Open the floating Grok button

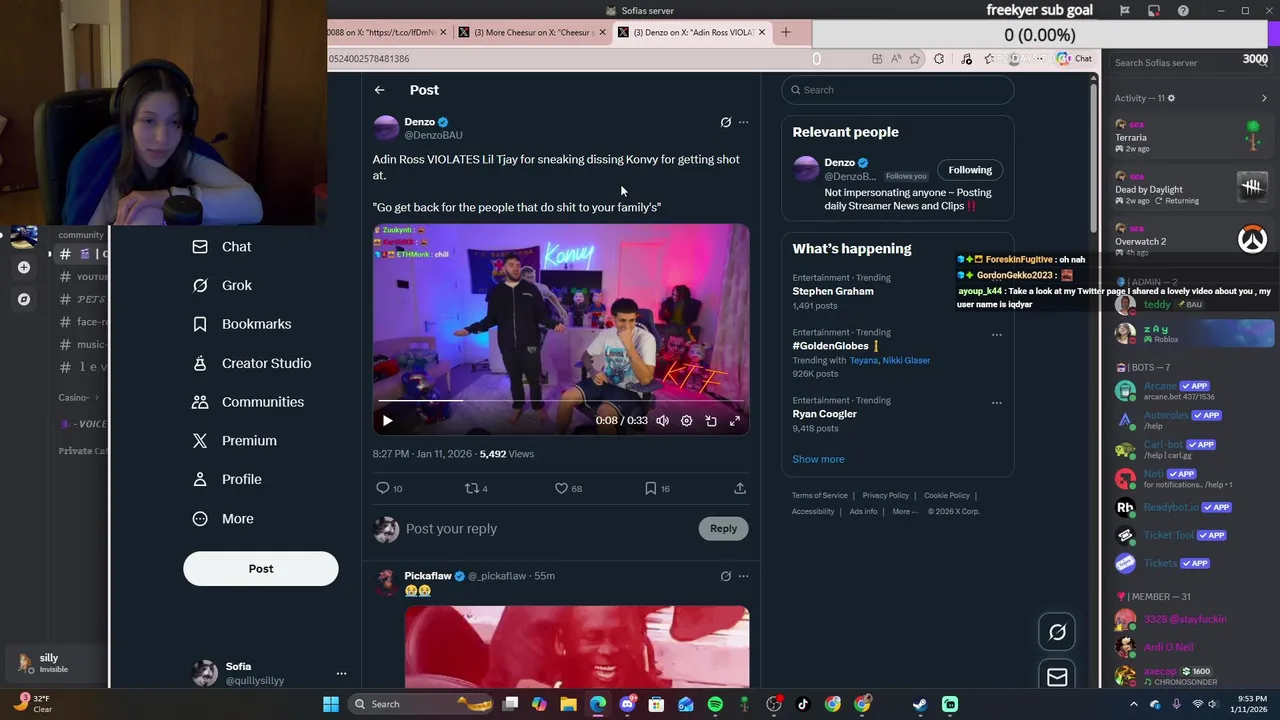pos(1057,632)
